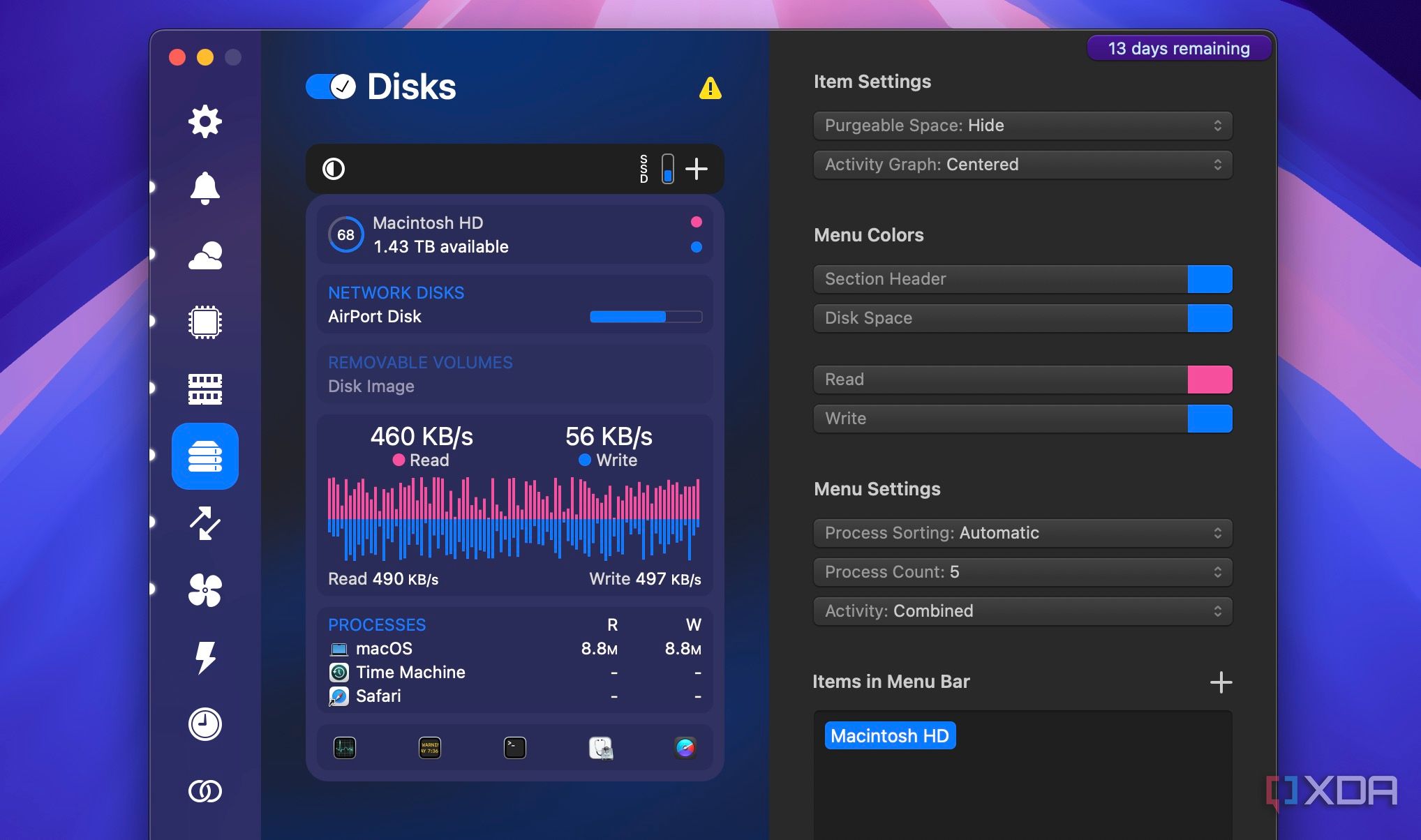Change the Write color swatch
This screenshot has width=1421, height=840.
tap(1210, 419)
